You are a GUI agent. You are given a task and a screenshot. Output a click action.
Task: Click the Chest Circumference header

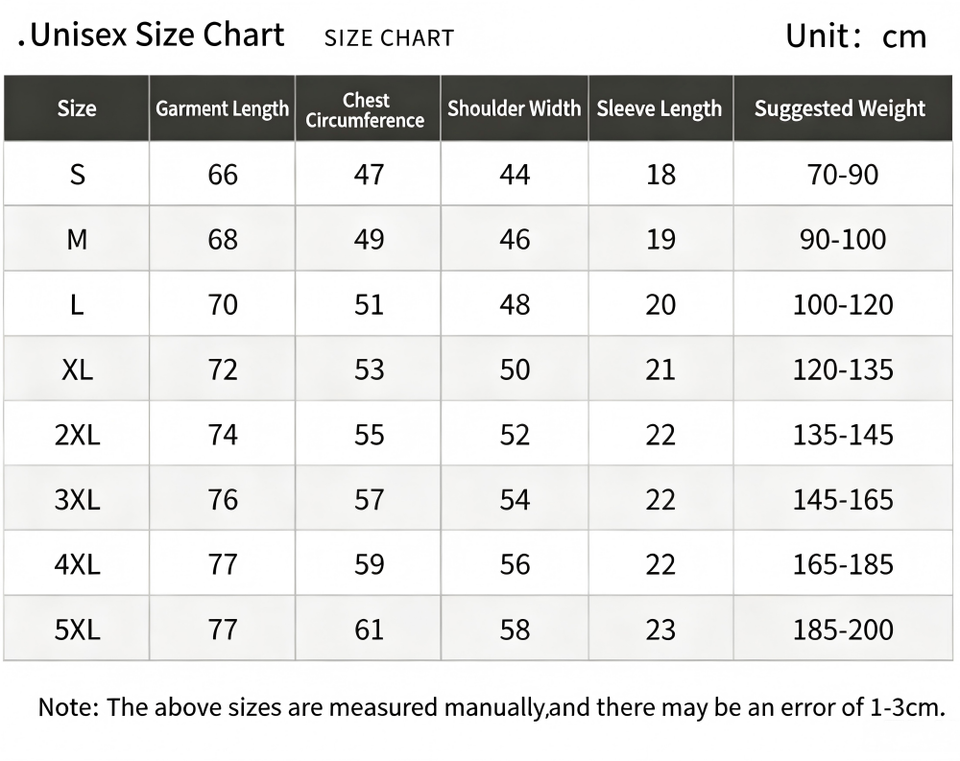[367, 108]
